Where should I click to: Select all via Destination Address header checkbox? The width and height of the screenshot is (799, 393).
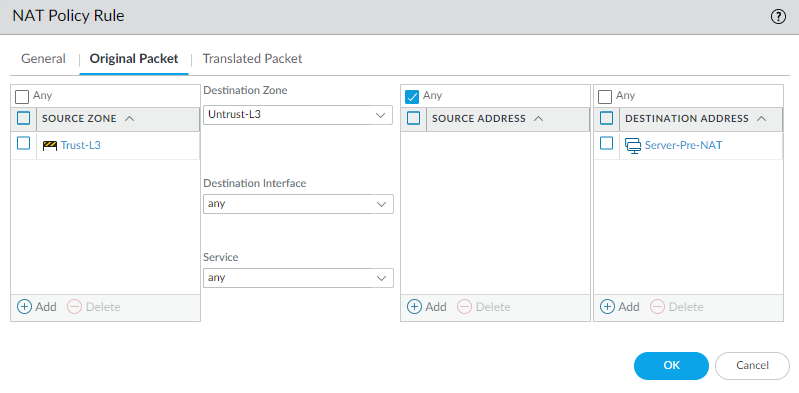click(x=606, y=118)
